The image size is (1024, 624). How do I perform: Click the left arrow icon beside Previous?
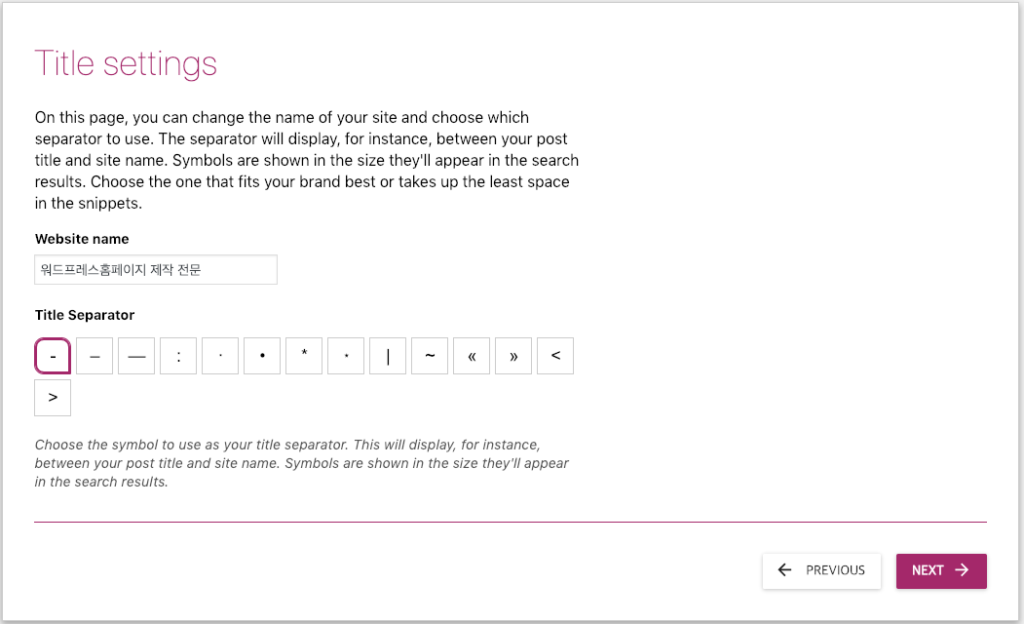click(785, 570)
